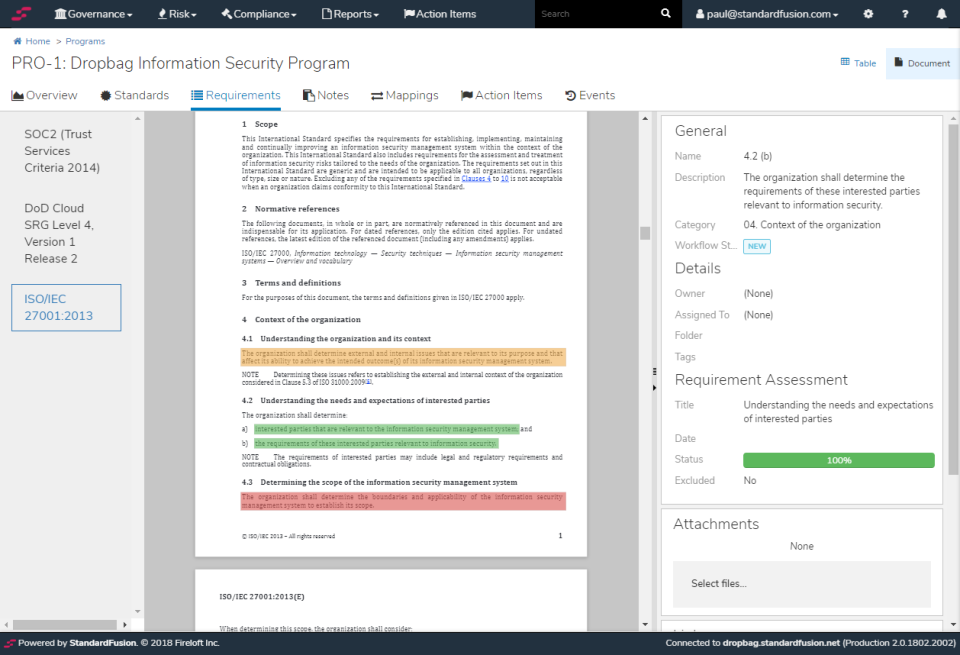Go to Action Items in top navbar
The width and height of the screenshot is (960, 655).
(440, 13)
